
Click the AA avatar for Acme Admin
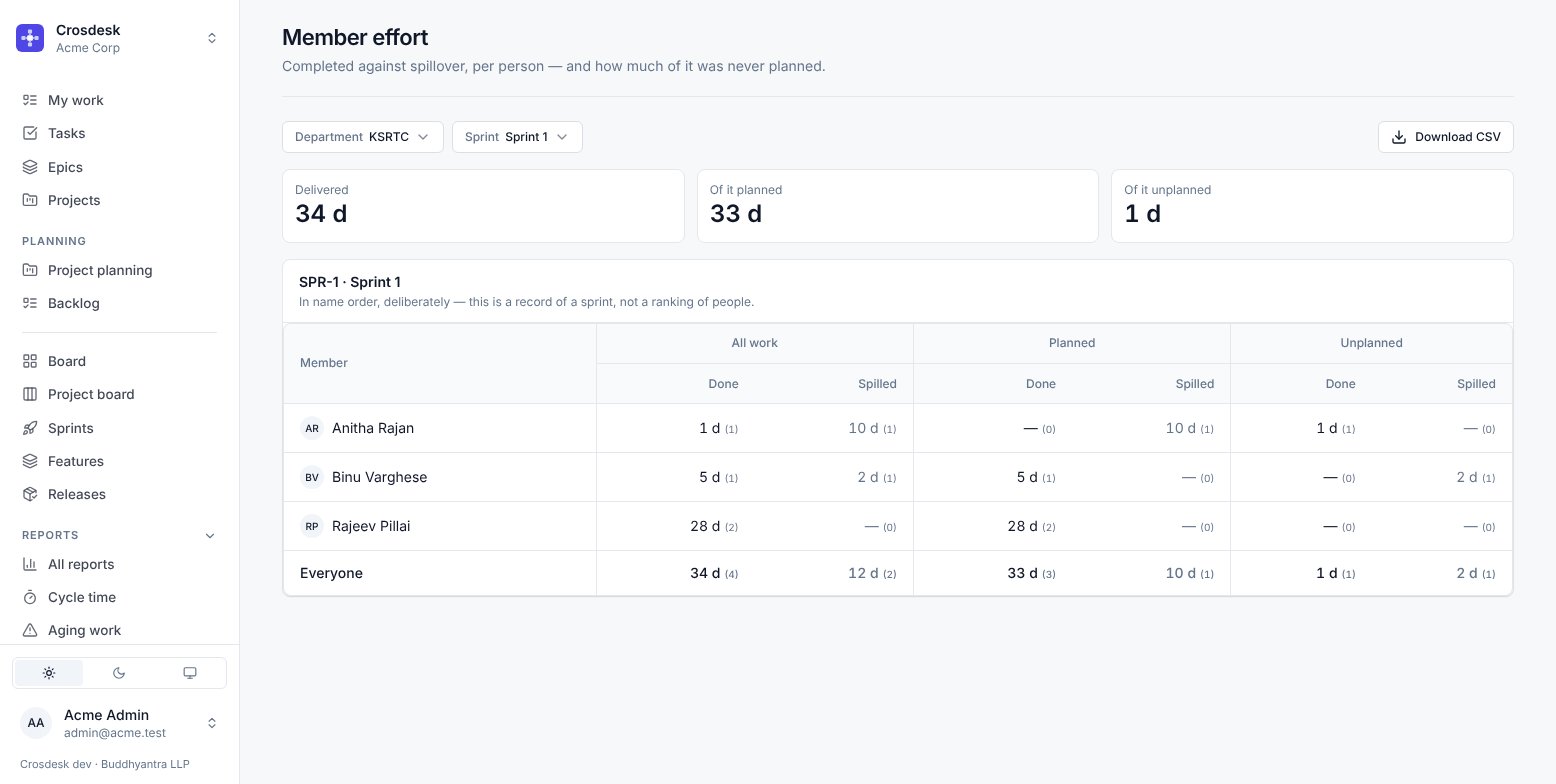[36, 723]
